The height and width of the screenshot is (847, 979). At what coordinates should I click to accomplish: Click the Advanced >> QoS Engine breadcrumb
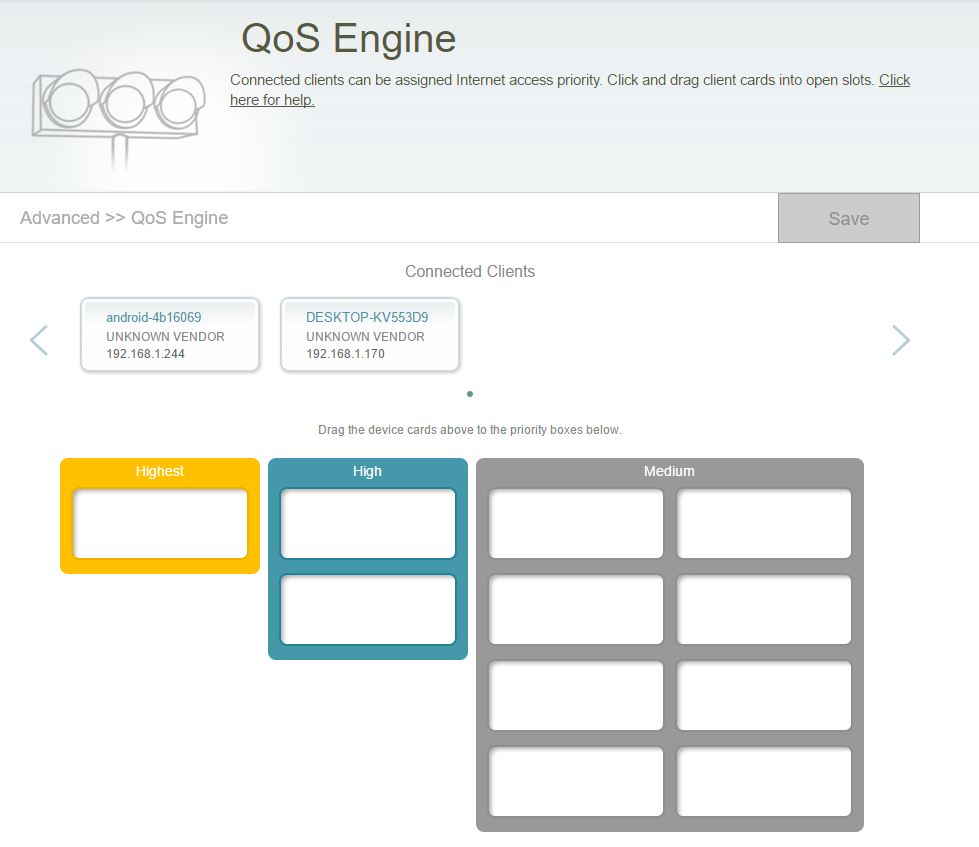tap(124, 218)
